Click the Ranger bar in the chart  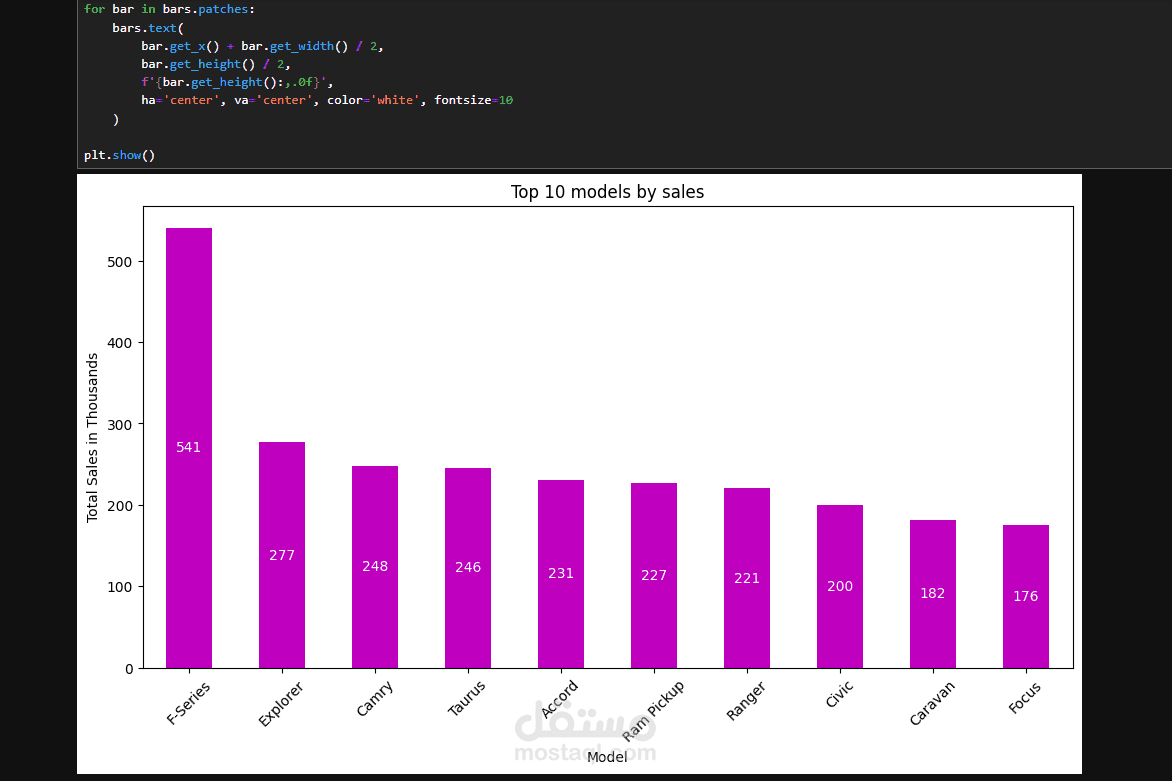point(747,578)
